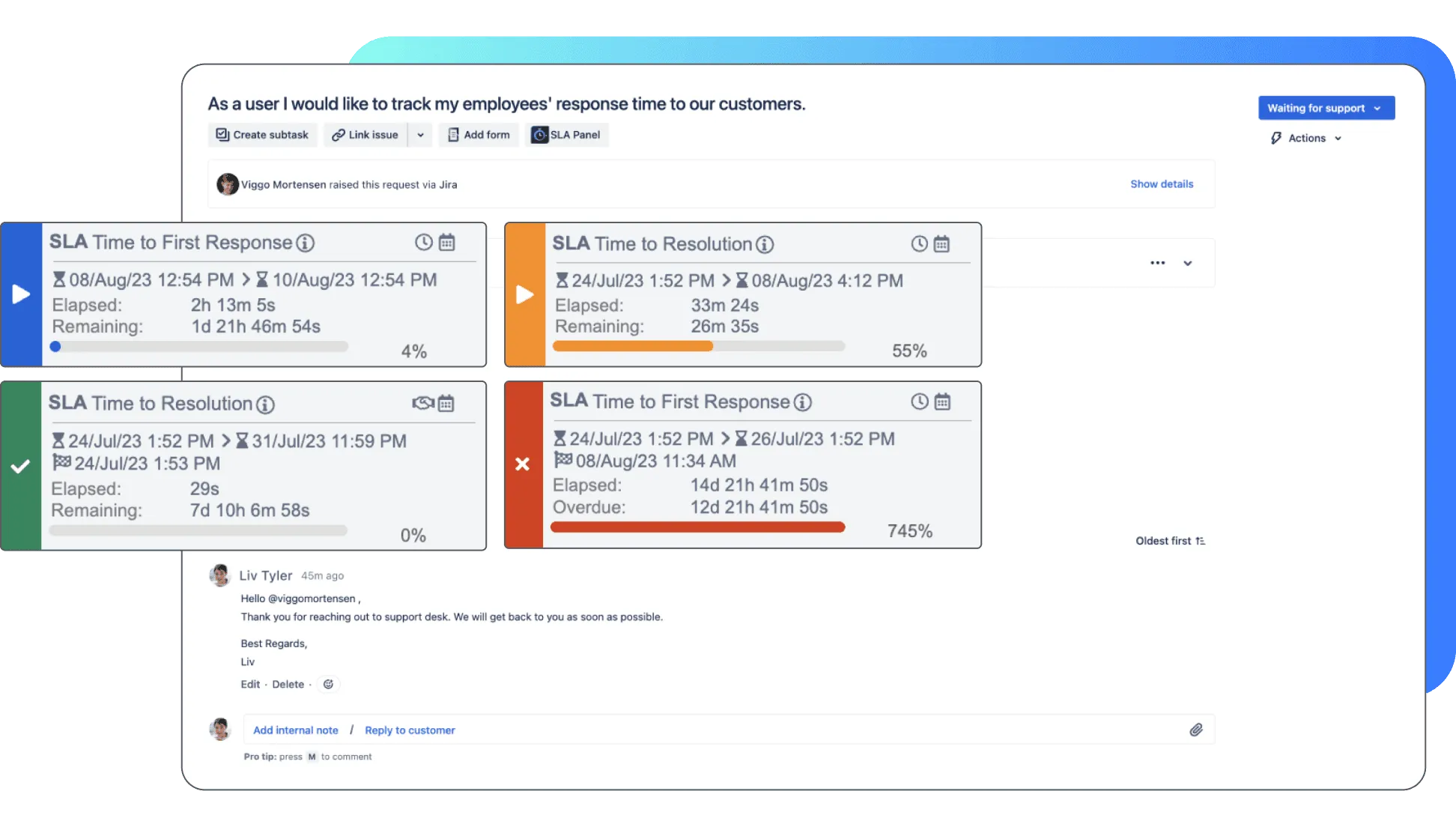The image size is (1456, 821).
Task: Click the green checkmark SLA status indicator
Action: coord(21,466)
